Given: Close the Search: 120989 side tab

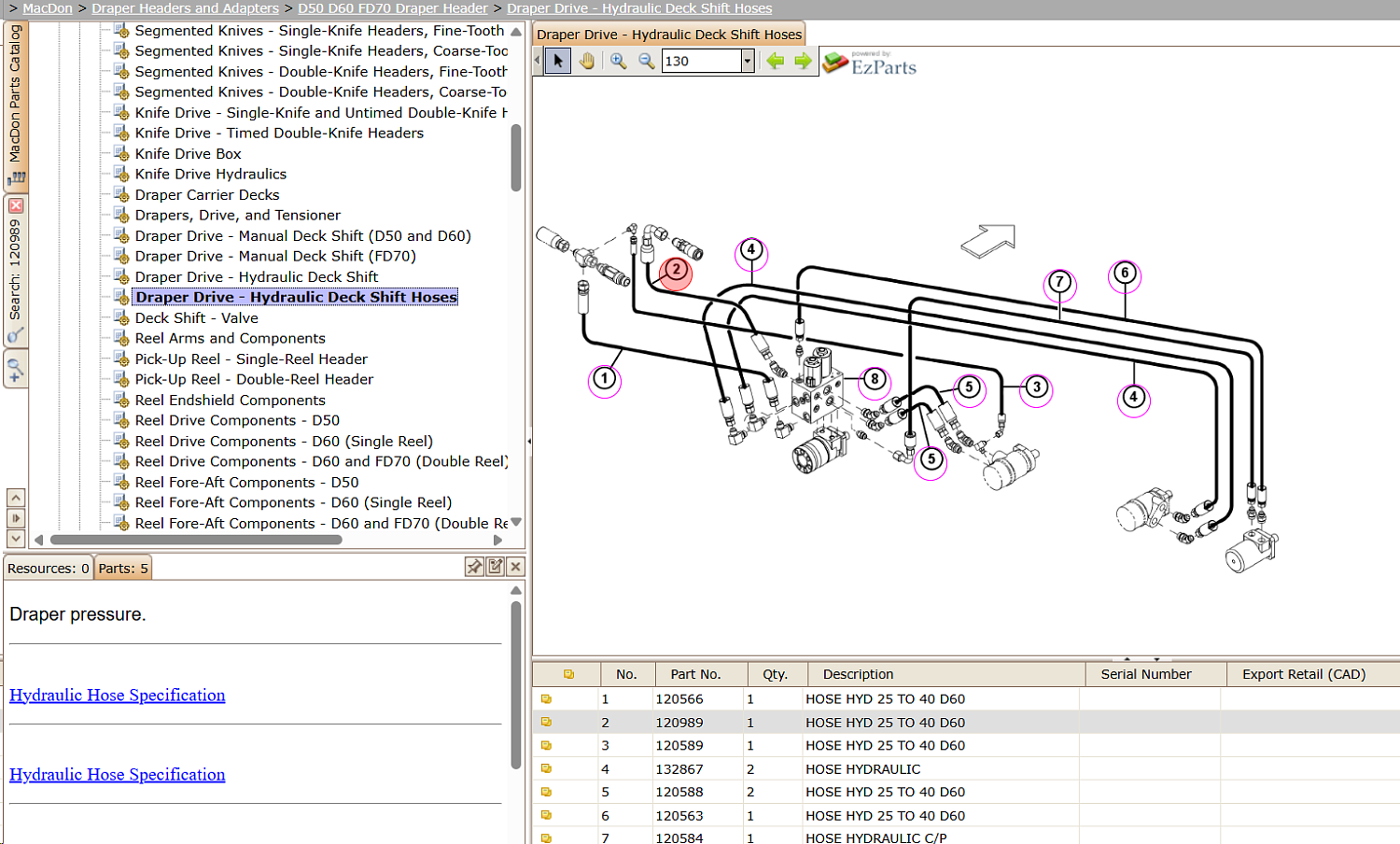Looking at the screenshot, I should [x=16, y=205].
